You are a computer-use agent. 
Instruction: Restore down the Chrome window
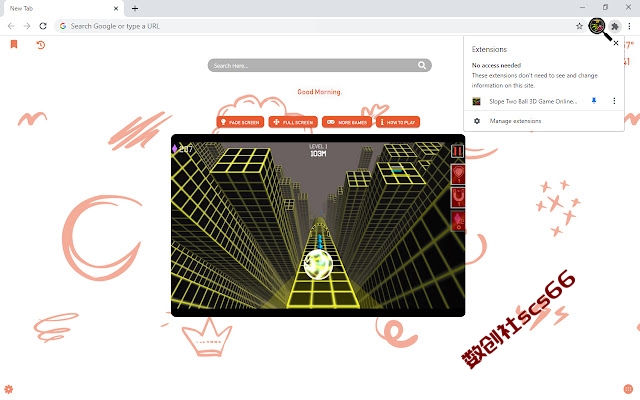(605, 7)
